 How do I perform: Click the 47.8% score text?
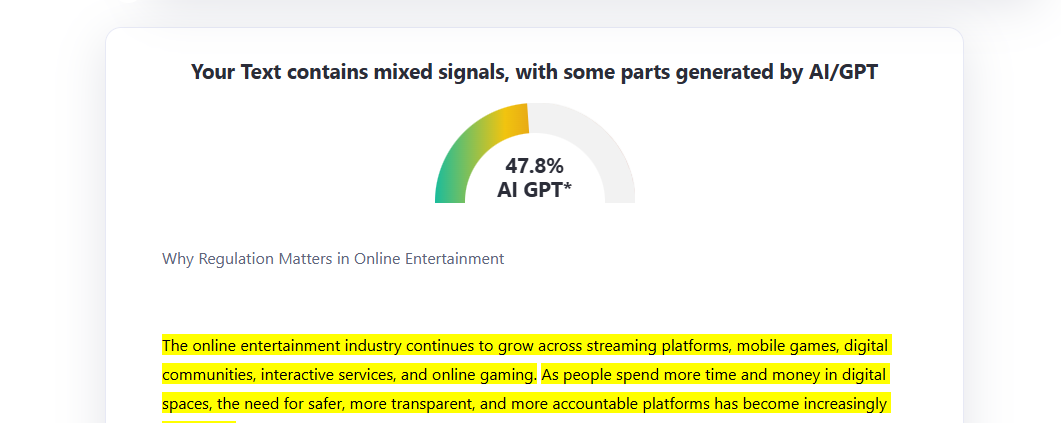click(x=534, y=166)
